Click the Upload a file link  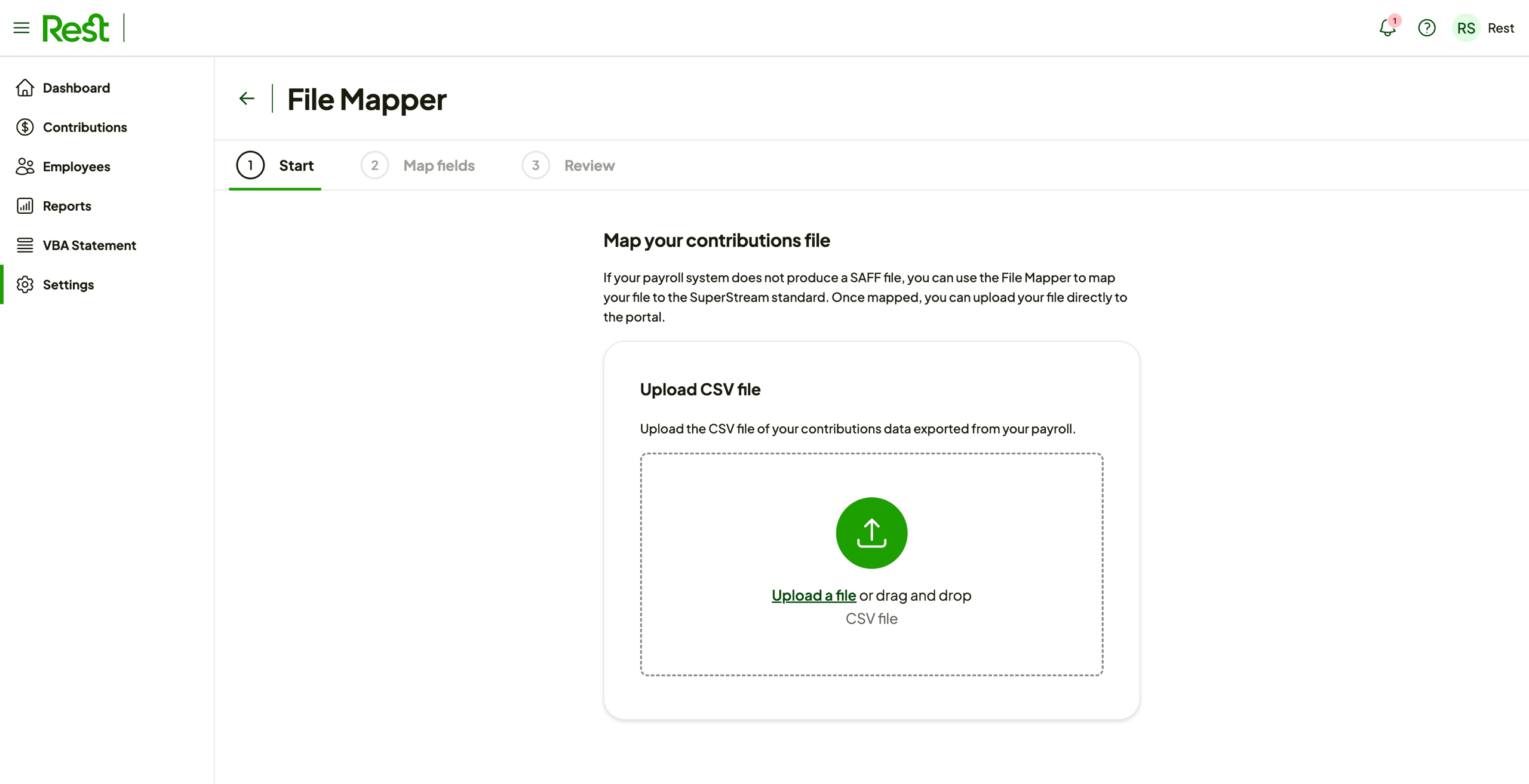pos(813,595)
